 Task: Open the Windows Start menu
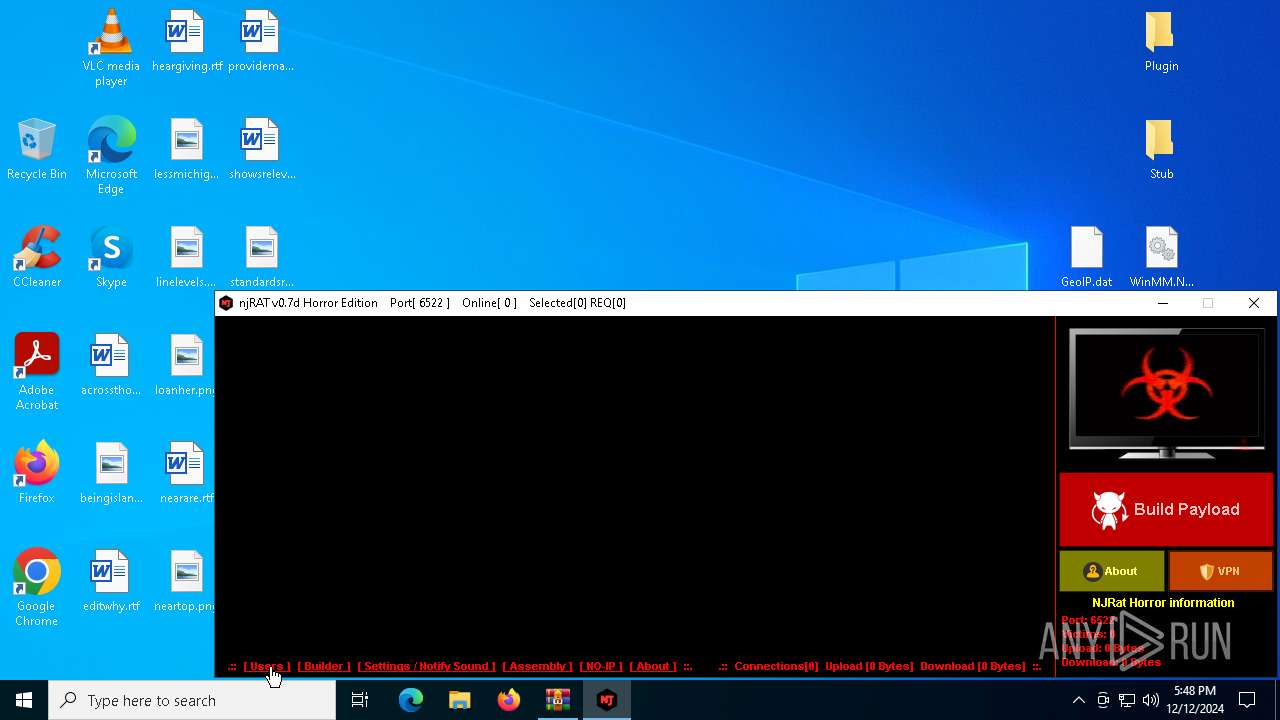tap(24, 700)
